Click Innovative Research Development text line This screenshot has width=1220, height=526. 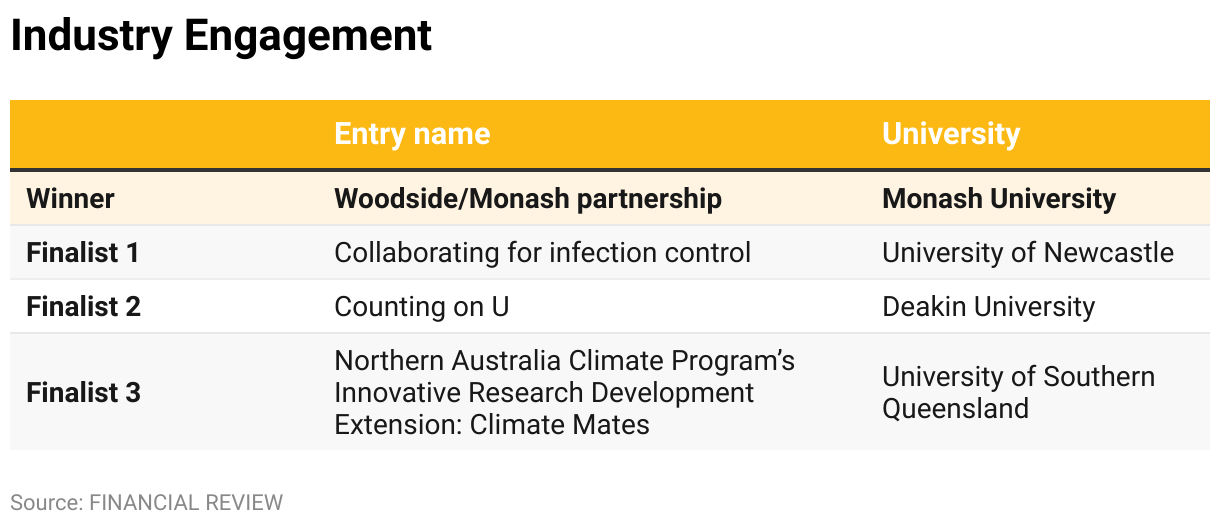pyautogui.click(x=544, y=392)
